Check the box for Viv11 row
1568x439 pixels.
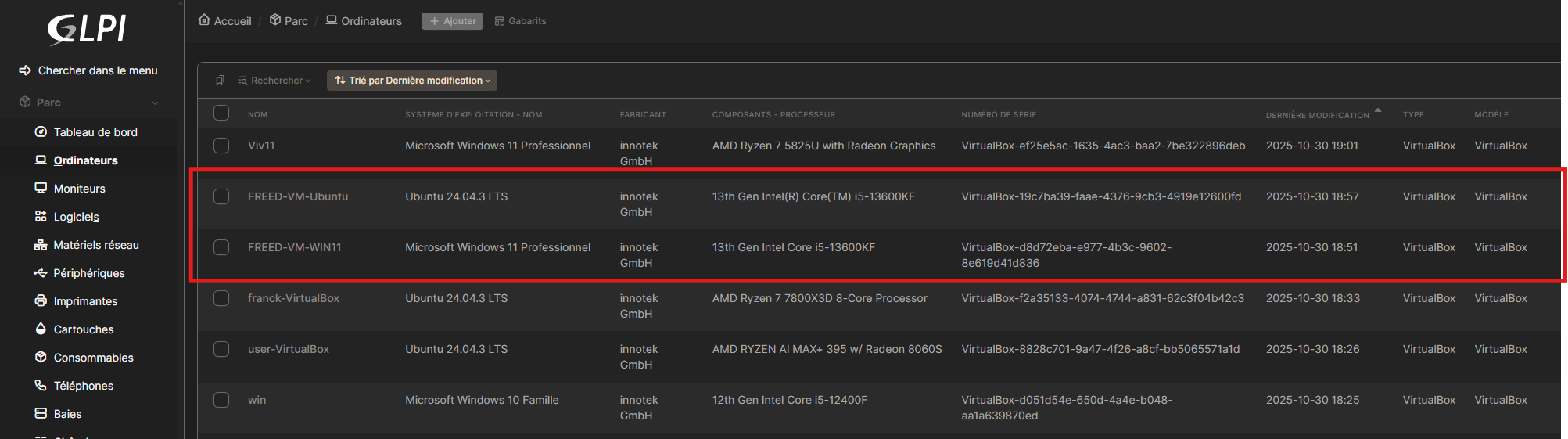[221, 146]
